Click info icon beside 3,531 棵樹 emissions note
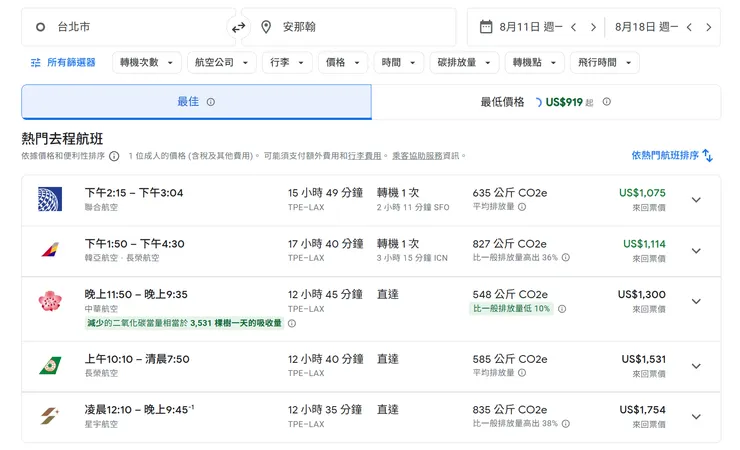 (292, 324)
